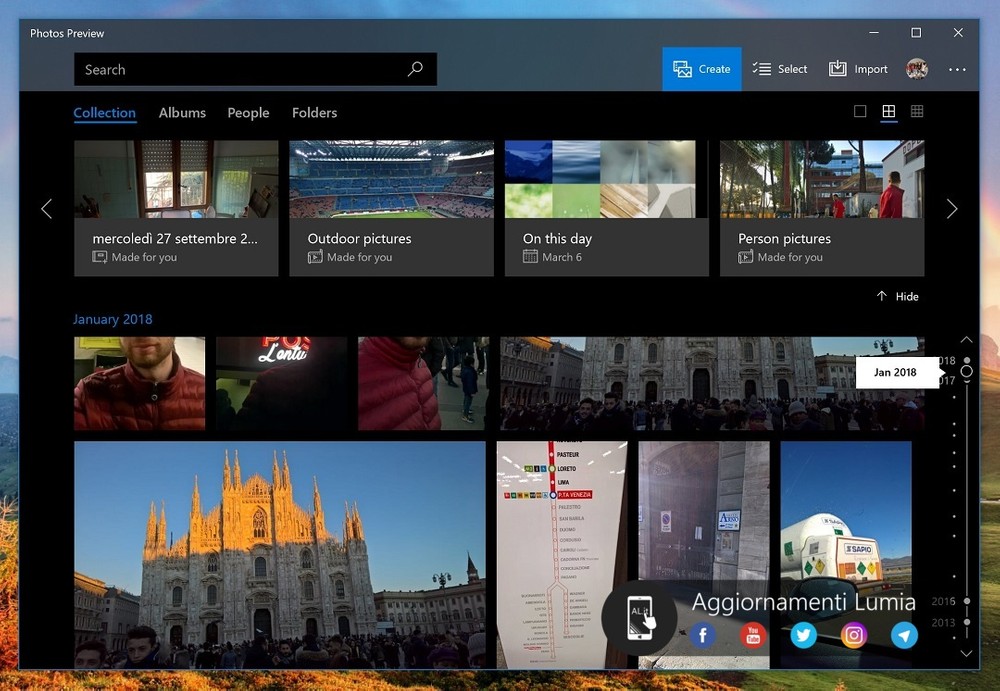Open the neon sign photo

pyautogui.click(x=281, y=383)
